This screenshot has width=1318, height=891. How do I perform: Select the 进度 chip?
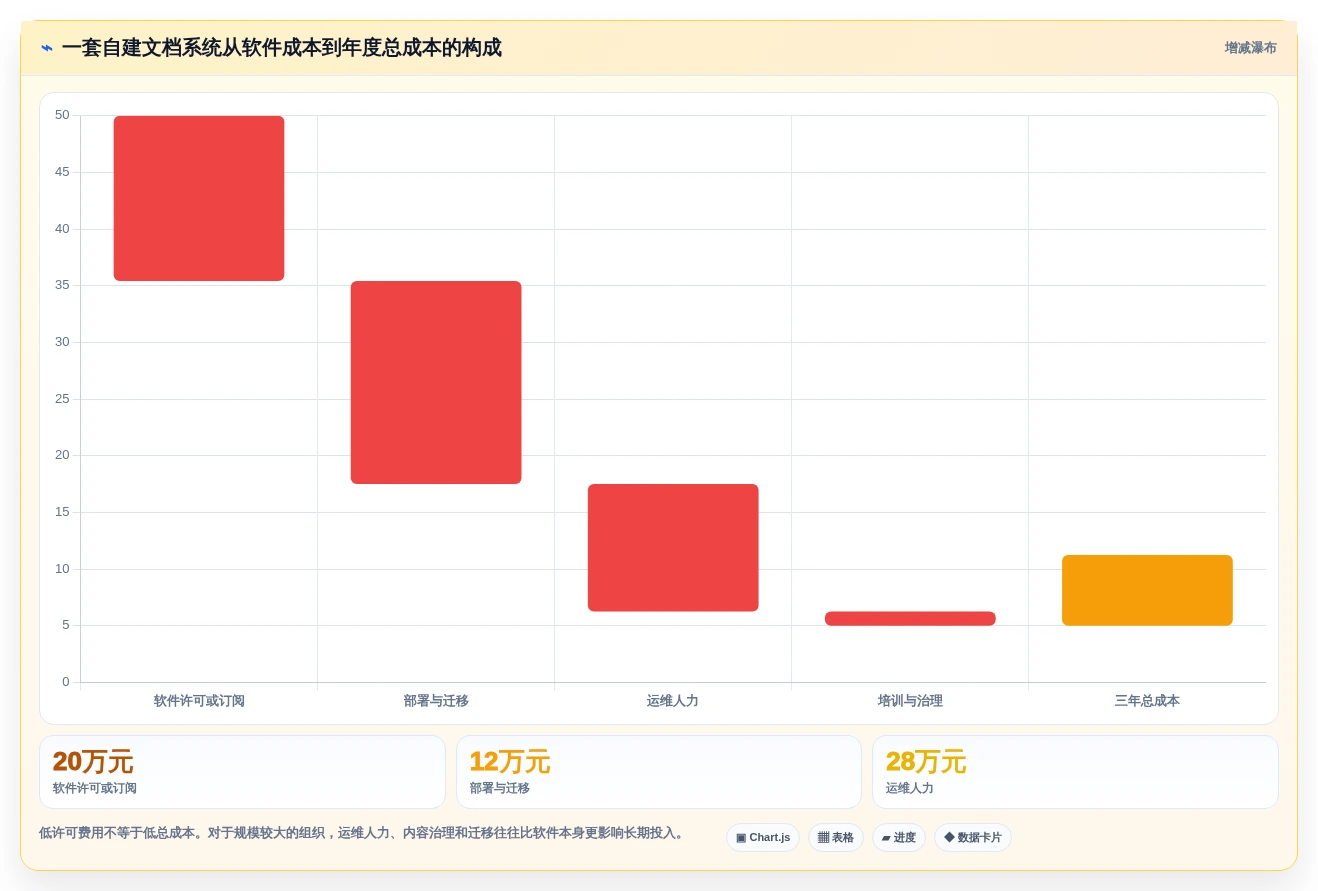tap(899, 837)
